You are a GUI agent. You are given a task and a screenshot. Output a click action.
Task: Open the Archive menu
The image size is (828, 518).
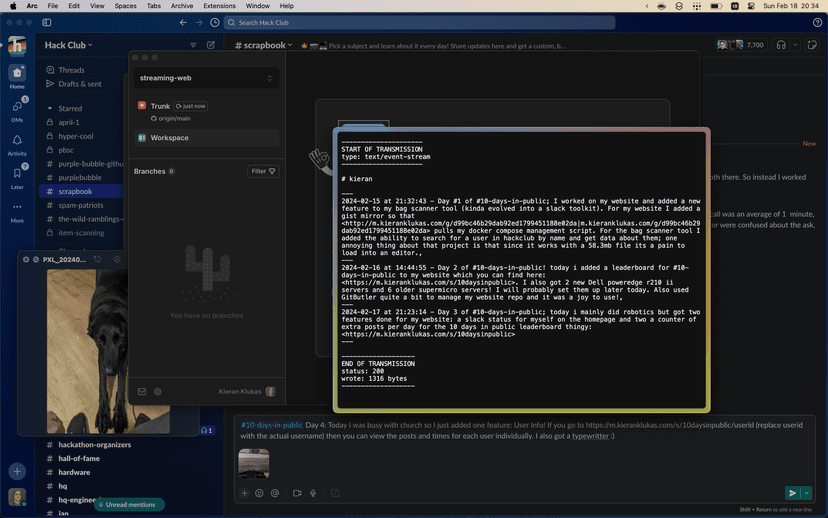click(x=181, y=6)
